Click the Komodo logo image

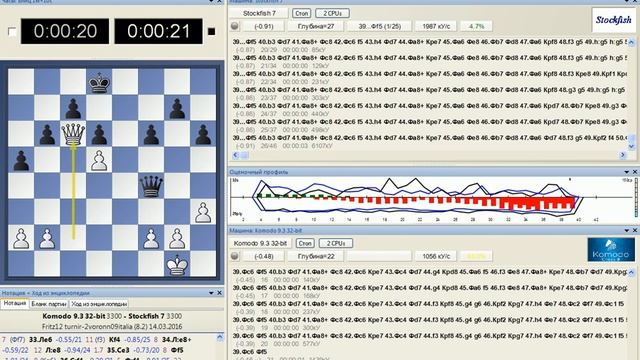(611, 249)
